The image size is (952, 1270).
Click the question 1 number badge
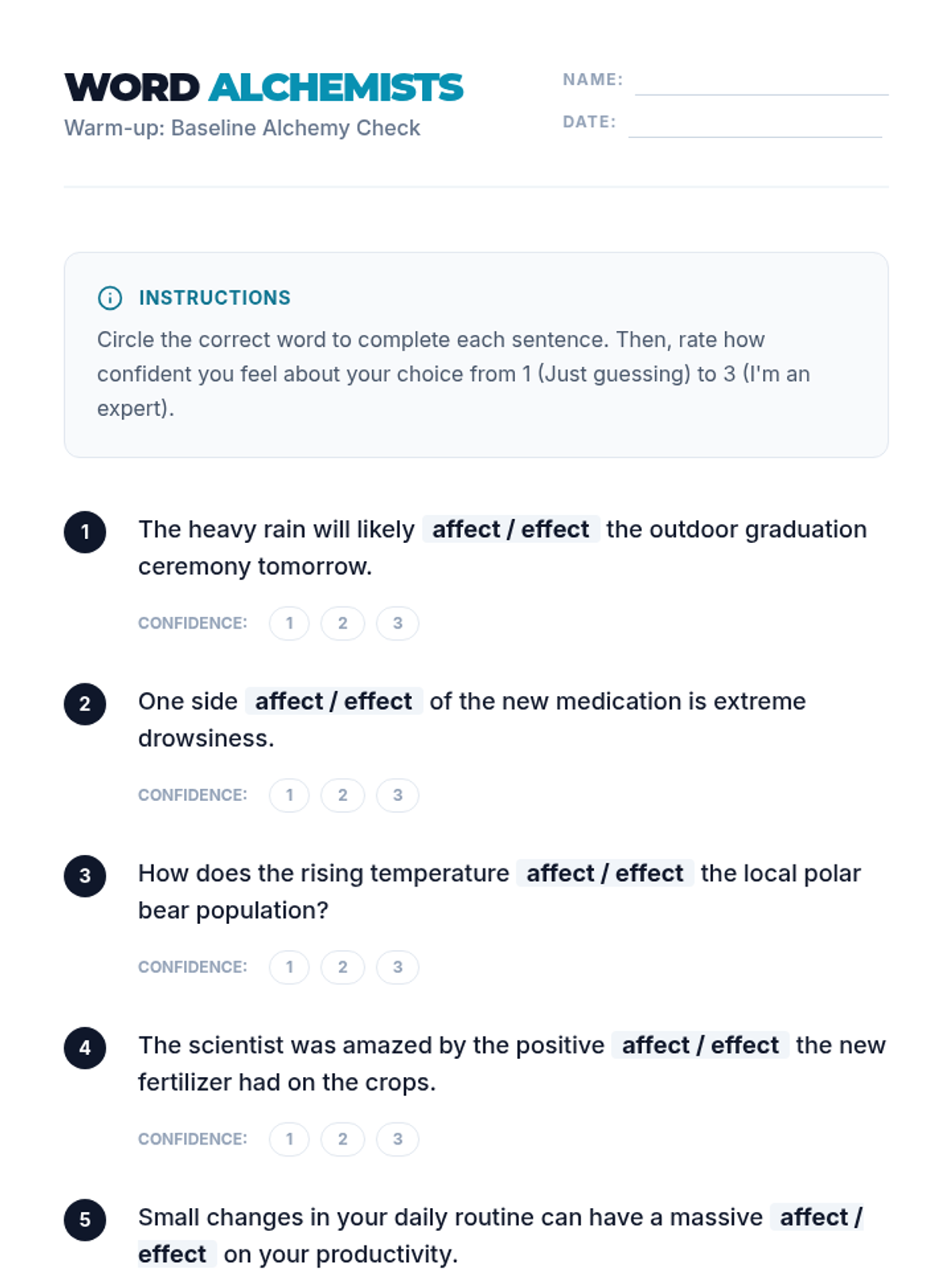tap(85, 532)
